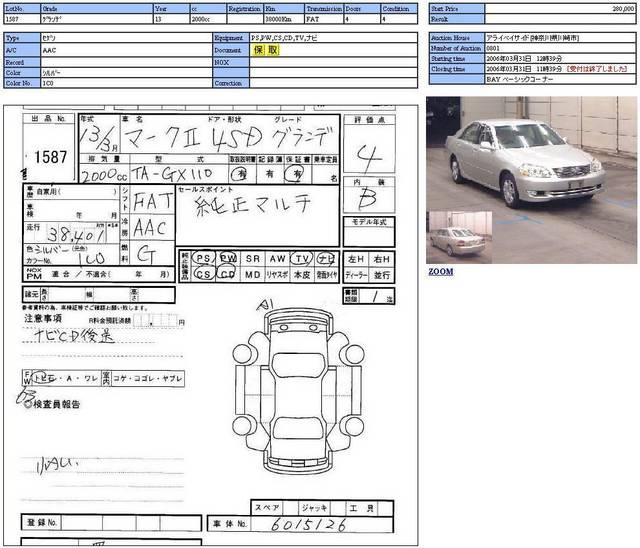The height and width of the screenshot is (548, 640).
Task: Click the Document label
Action: (231, 50)
